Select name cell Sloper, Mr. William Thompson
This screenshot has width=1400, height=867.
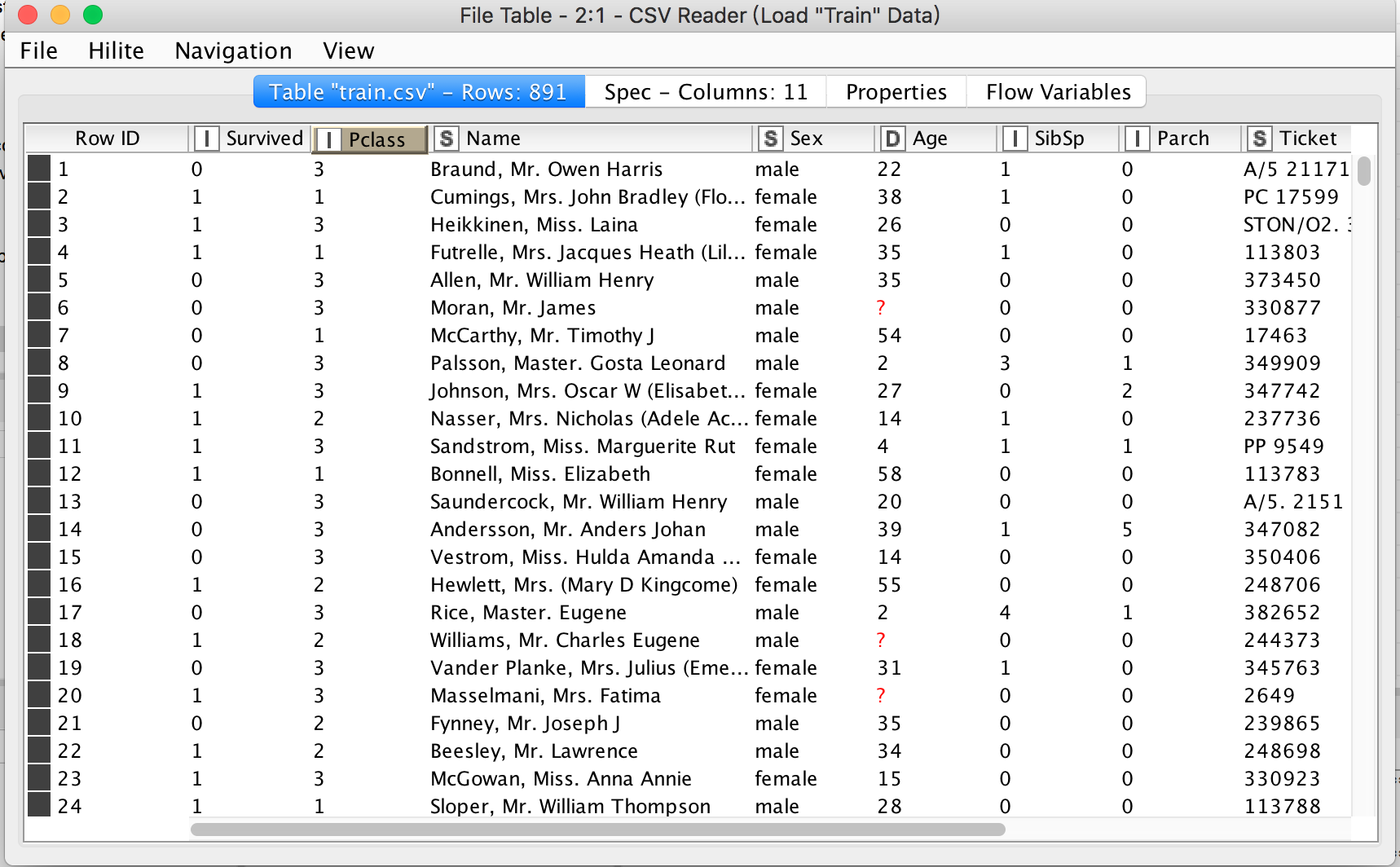pos(570,806)
